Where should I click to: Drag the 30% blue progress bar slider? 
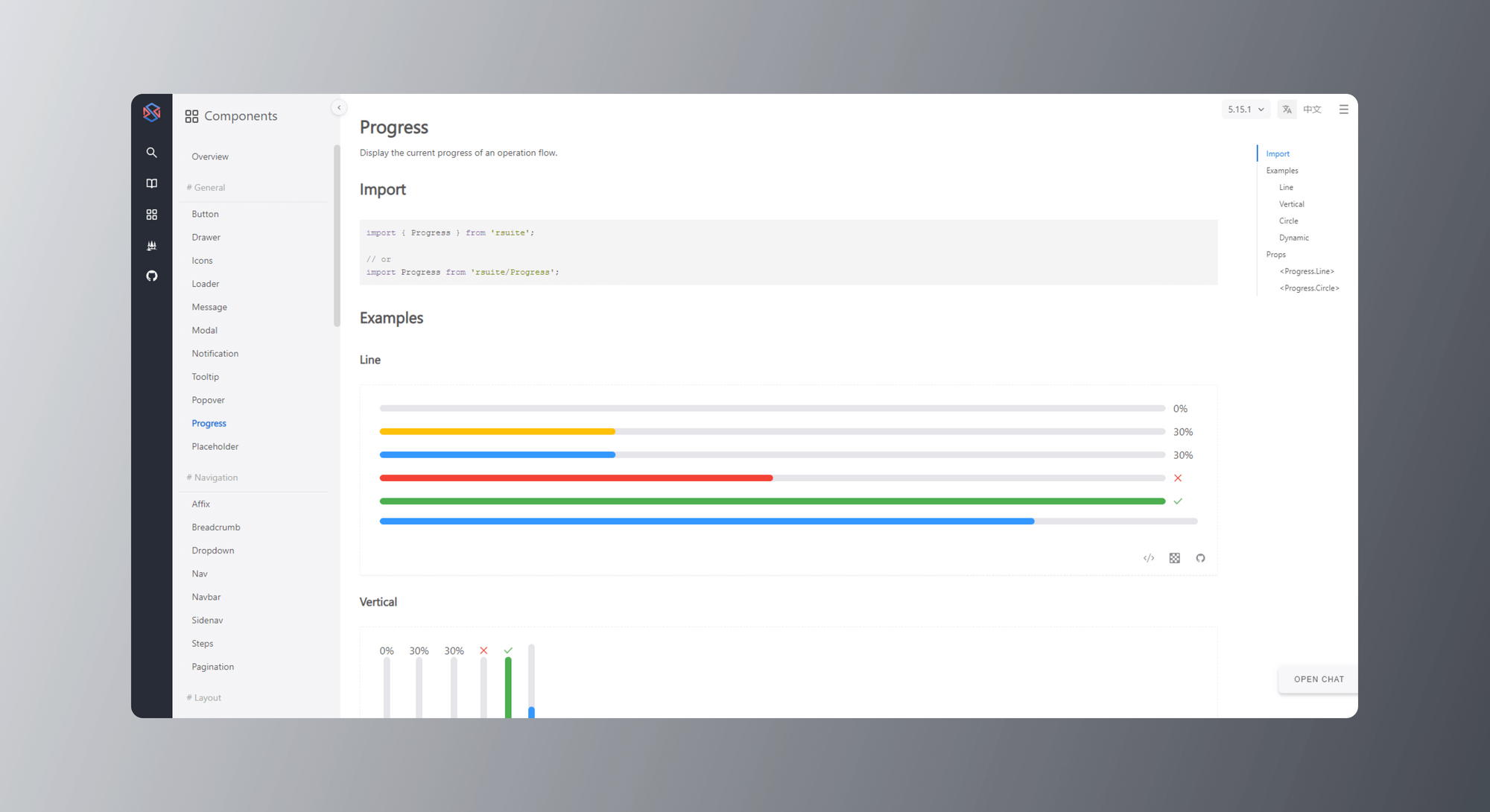tap(614, 454)
